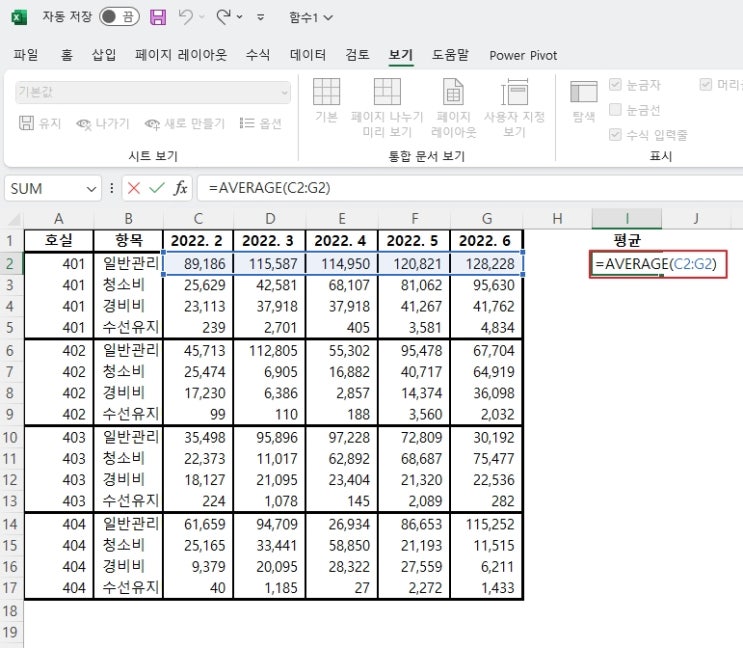Toggle the 수식 입력줄 checkbox
The width and height of the screenshot is (743, 648).
[x=615, y=135]
